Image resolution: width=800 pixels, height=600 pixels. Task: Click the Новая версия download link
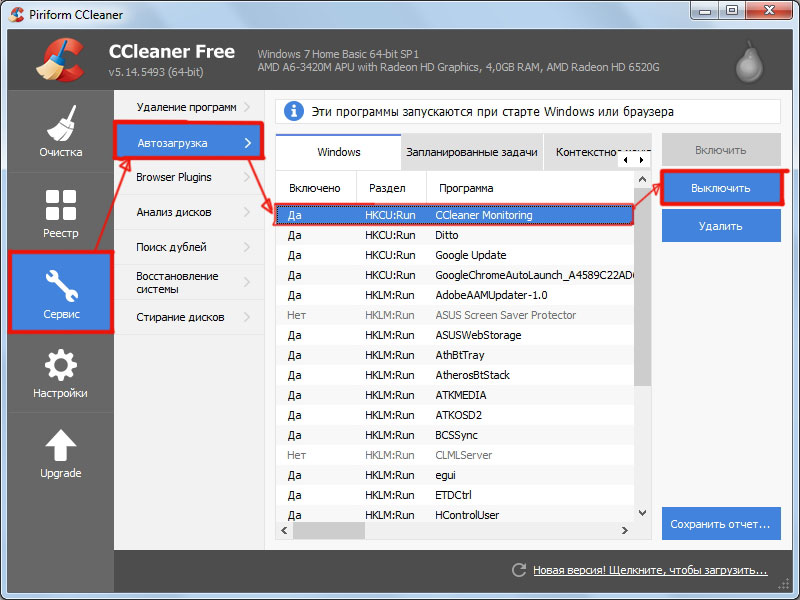point(650,570)
